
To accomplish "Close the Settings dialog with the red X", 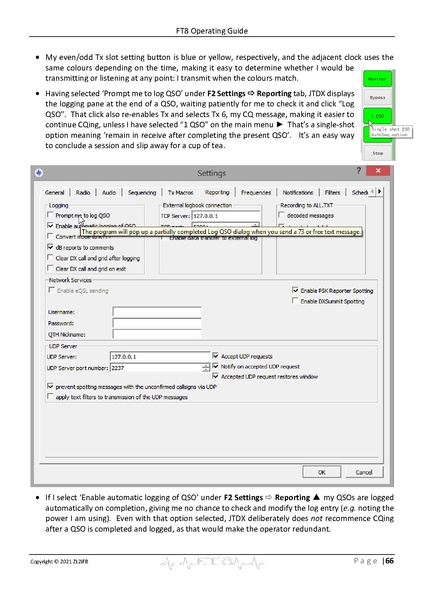I will 378,171.
